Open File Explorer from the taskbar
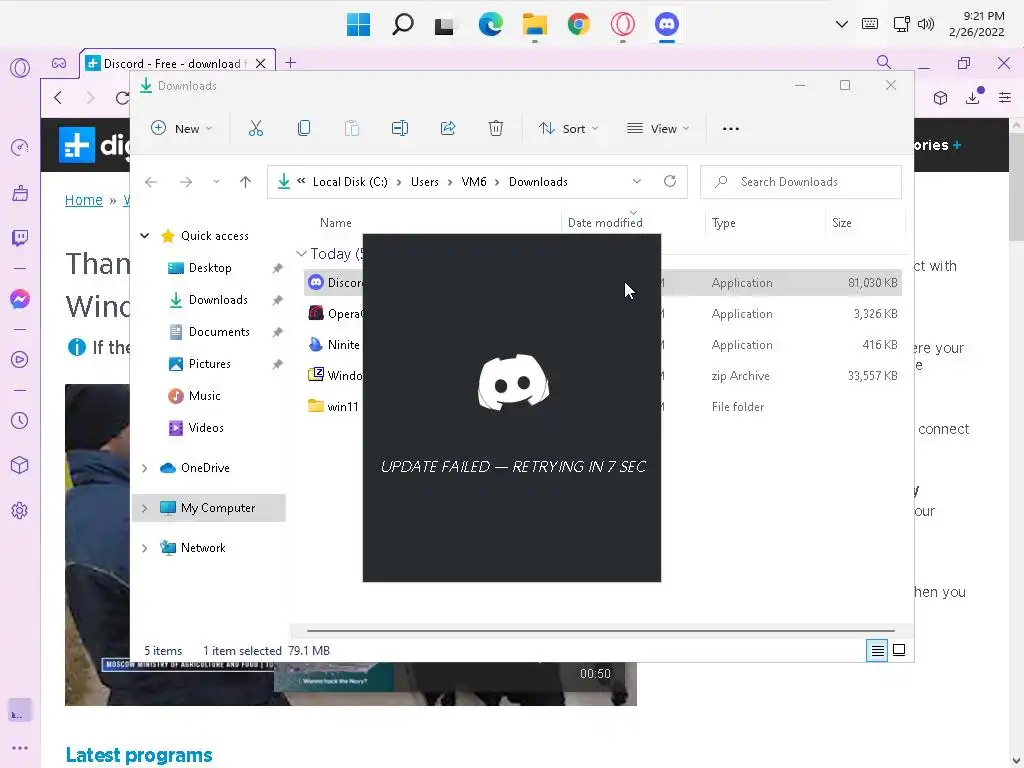 click(535, 25)
